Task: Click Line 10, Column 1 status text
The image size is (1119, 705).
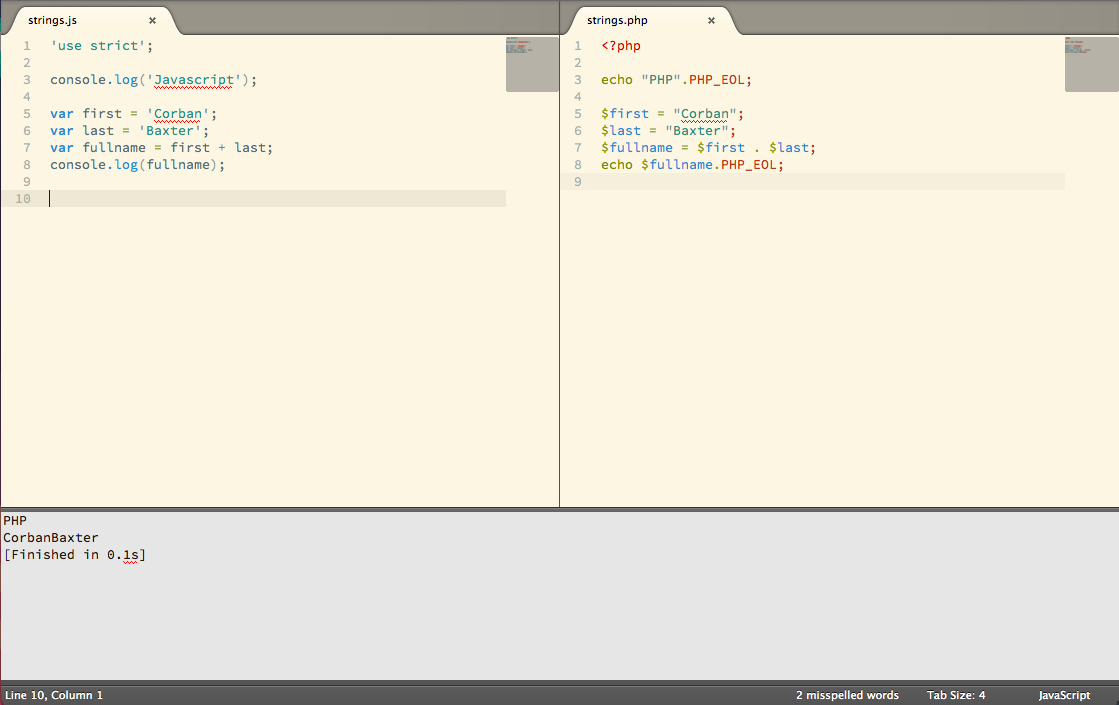Action: pos(54,695)
